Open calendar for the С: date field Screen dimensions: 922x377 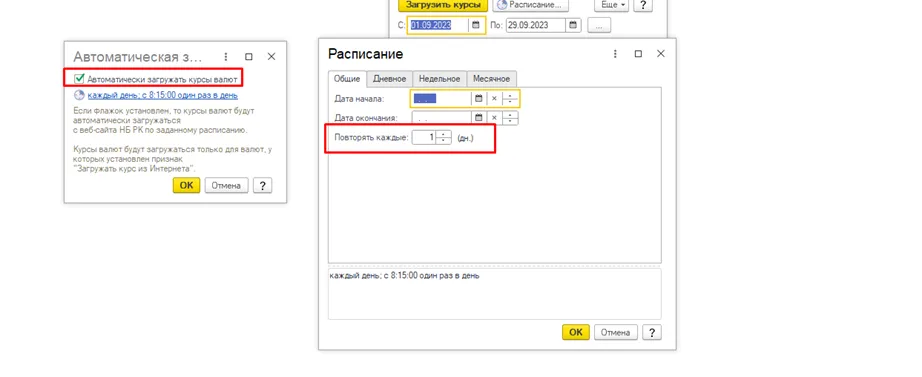[476, 25]
